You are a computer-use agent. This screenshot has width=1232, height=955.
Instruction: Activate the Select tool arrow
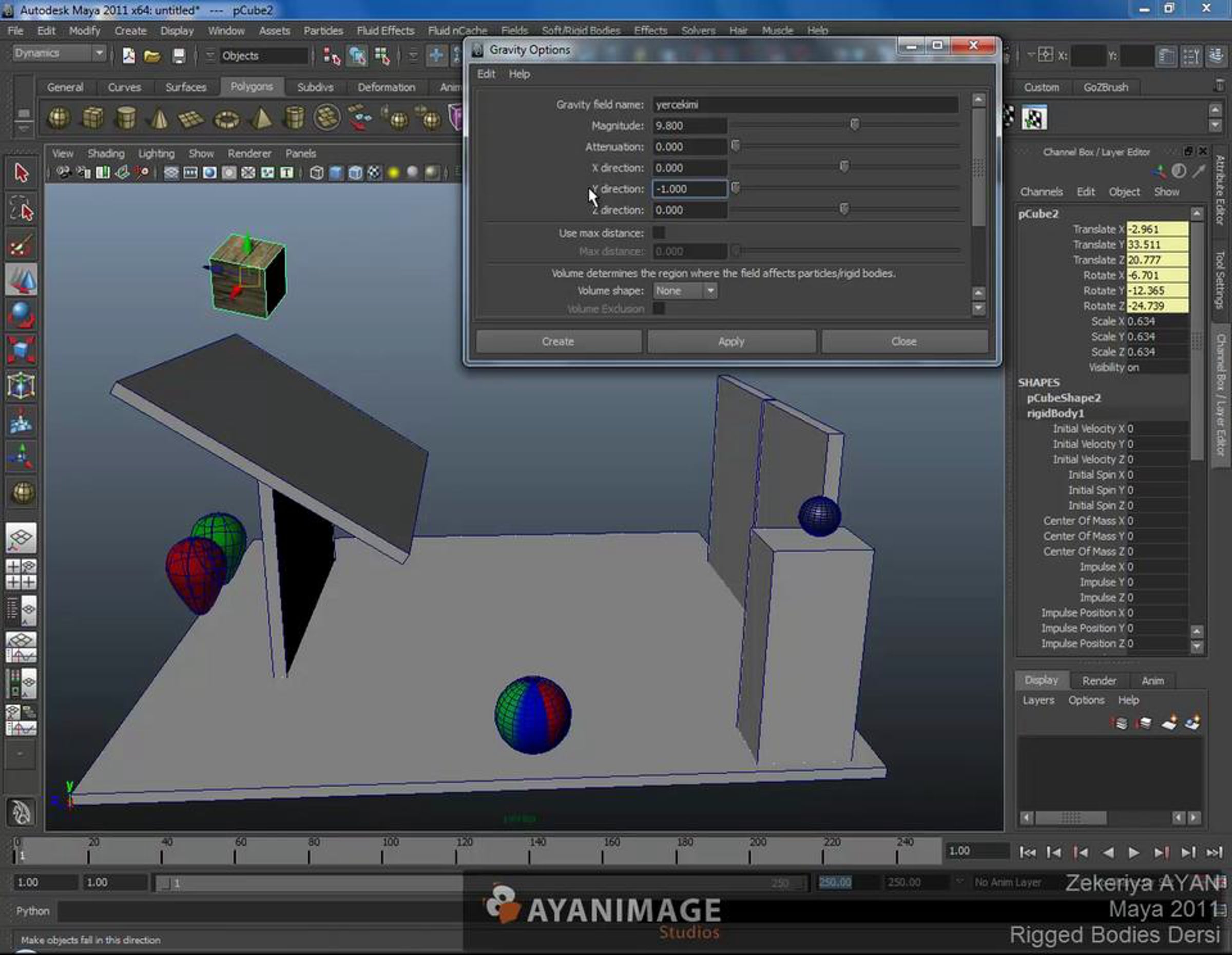click(x=22, y=173)
